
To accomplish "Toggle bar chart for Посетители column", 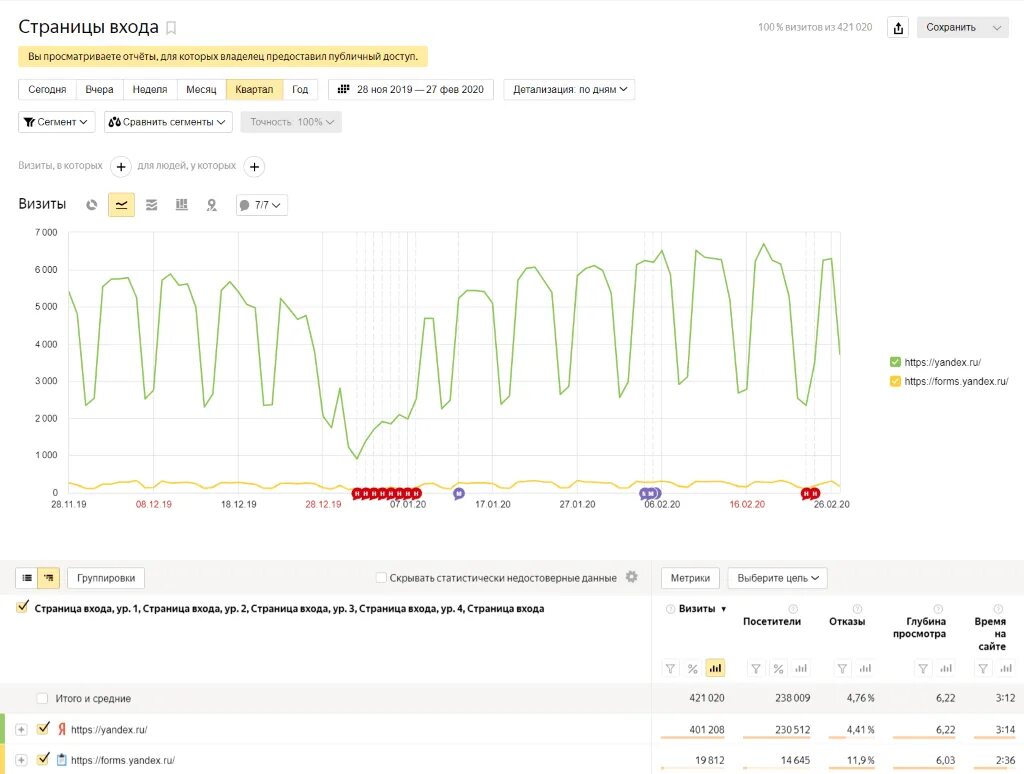I will tap(801, 668).
